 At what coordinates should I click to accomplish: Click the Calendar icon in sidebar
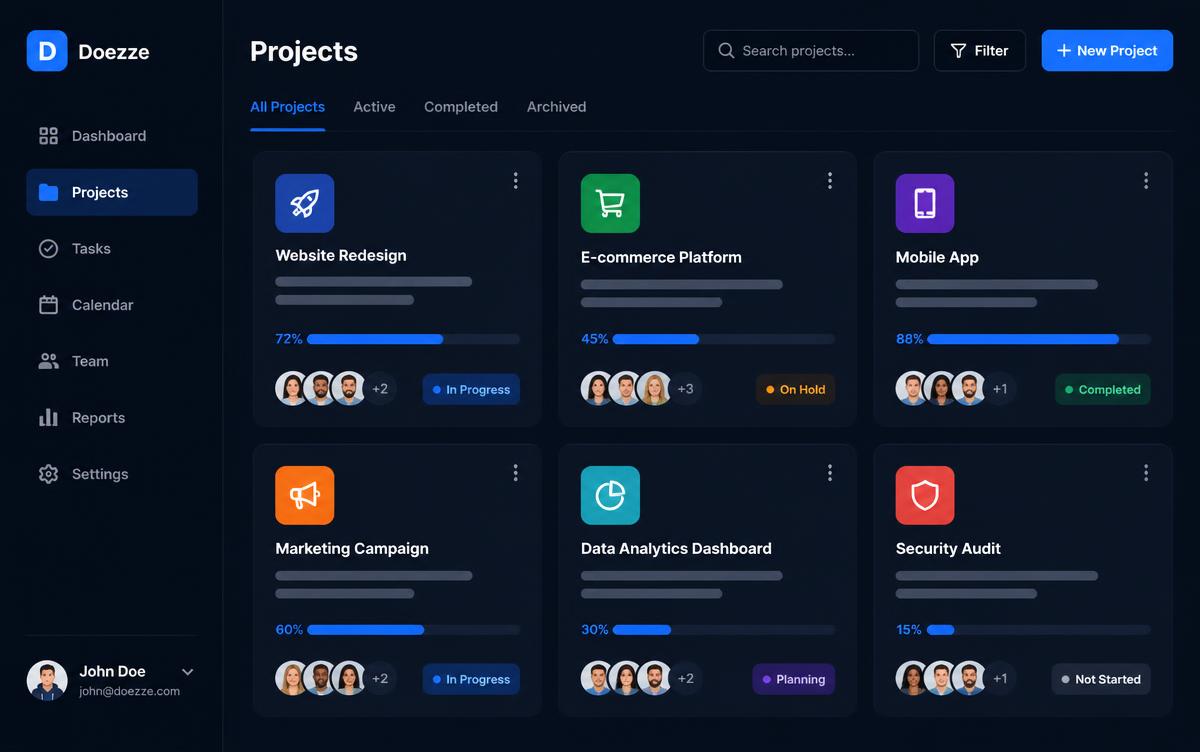point(48,305)
